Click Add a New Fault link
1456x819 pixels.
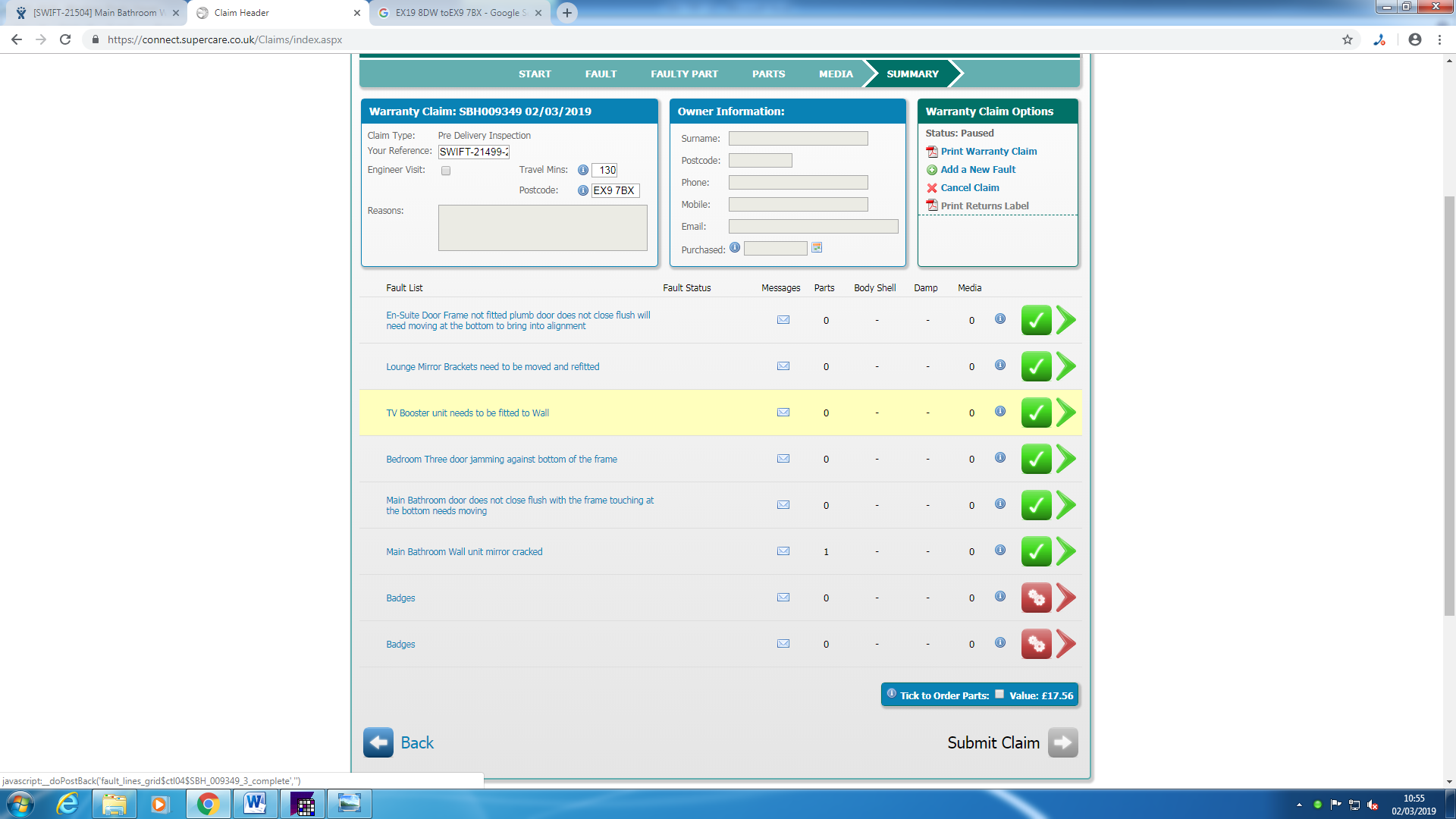pyautogui.click(x=977, y=170)
